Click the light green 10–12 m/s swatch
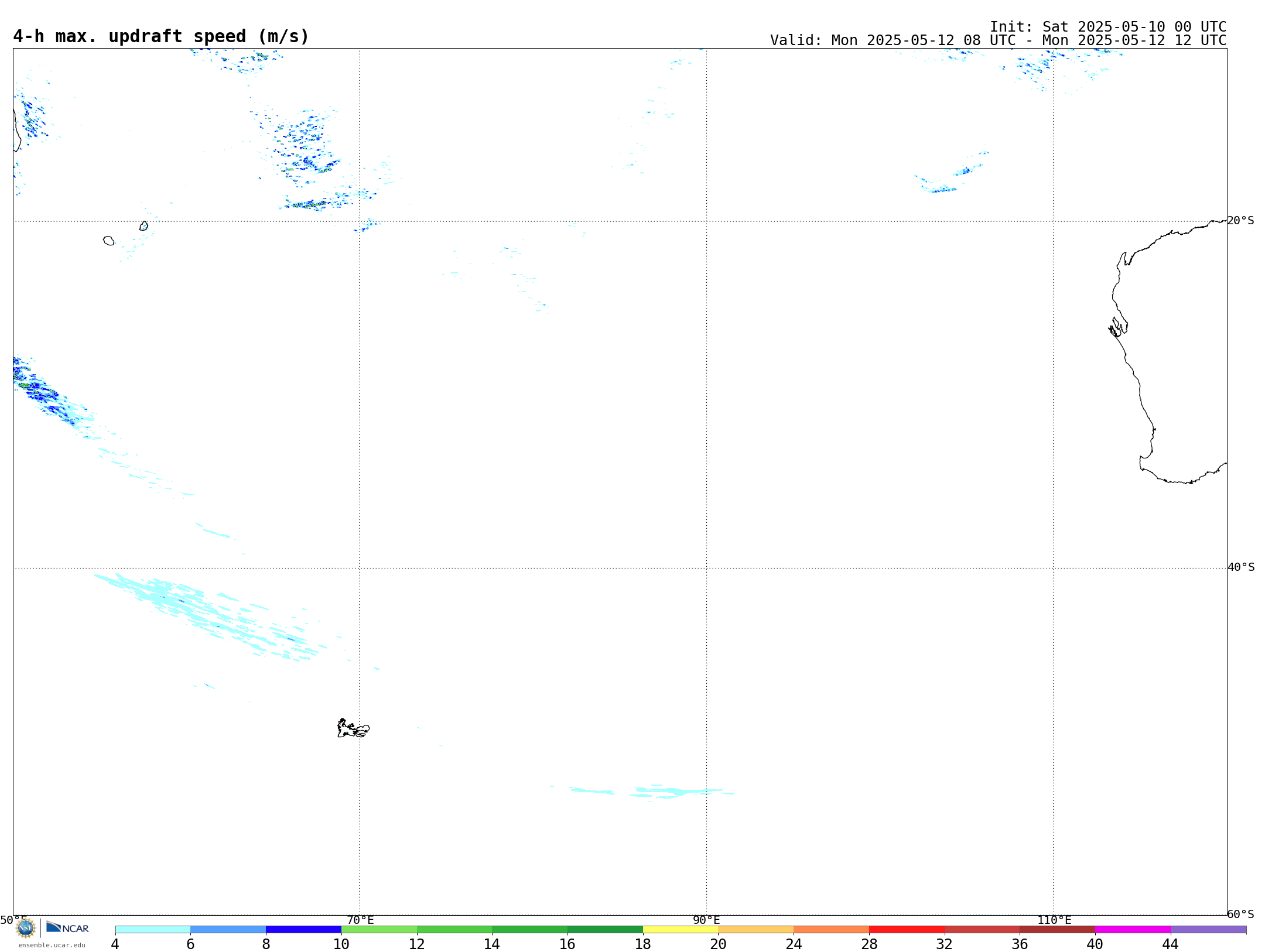1265x952 pixels. click(x=379, y=930)
